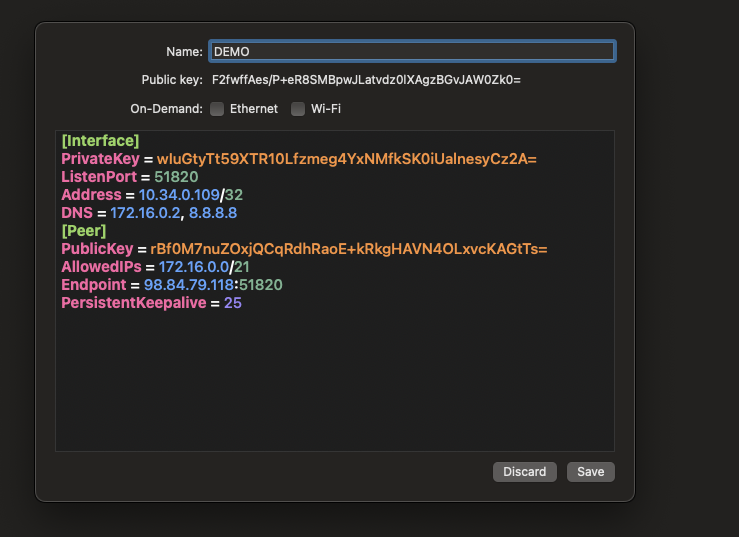Click the PrivateKey keyword in the editor
Image resolution: width=739 pixels, height=537 pixels.
point(100,159)
